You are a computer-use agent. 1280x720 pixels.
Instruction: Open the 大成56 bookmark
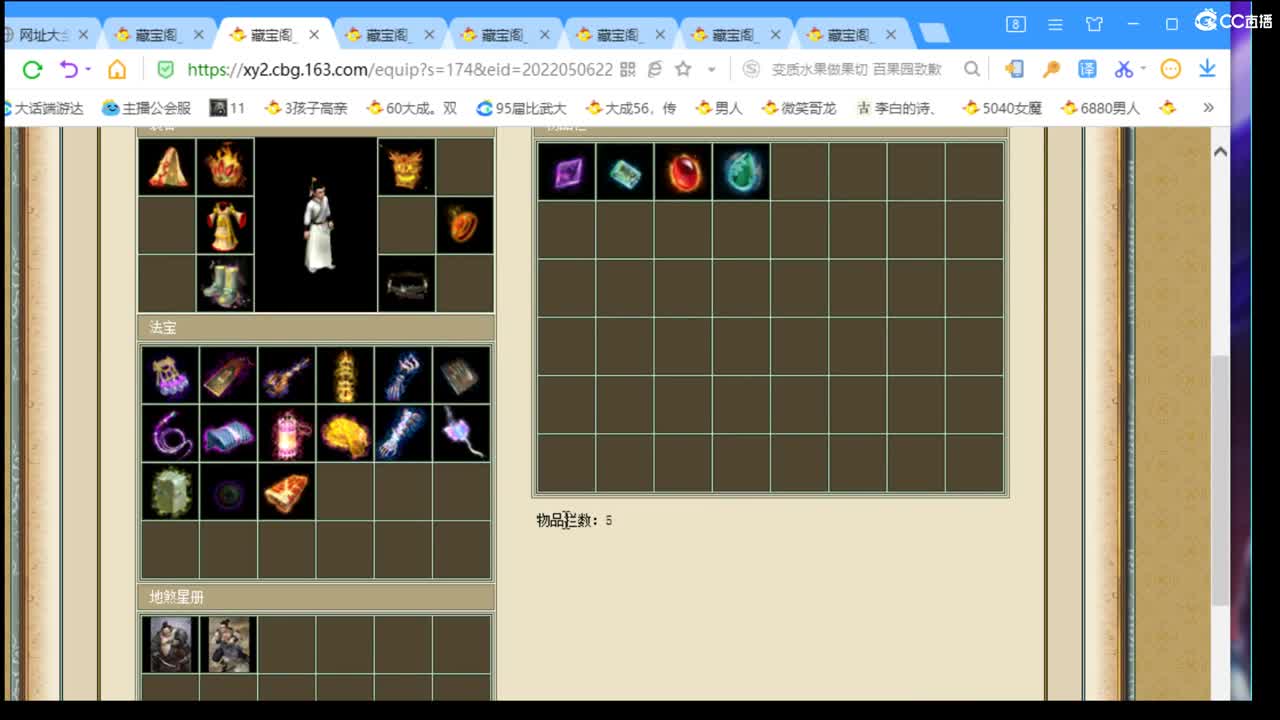click(630, 108)
